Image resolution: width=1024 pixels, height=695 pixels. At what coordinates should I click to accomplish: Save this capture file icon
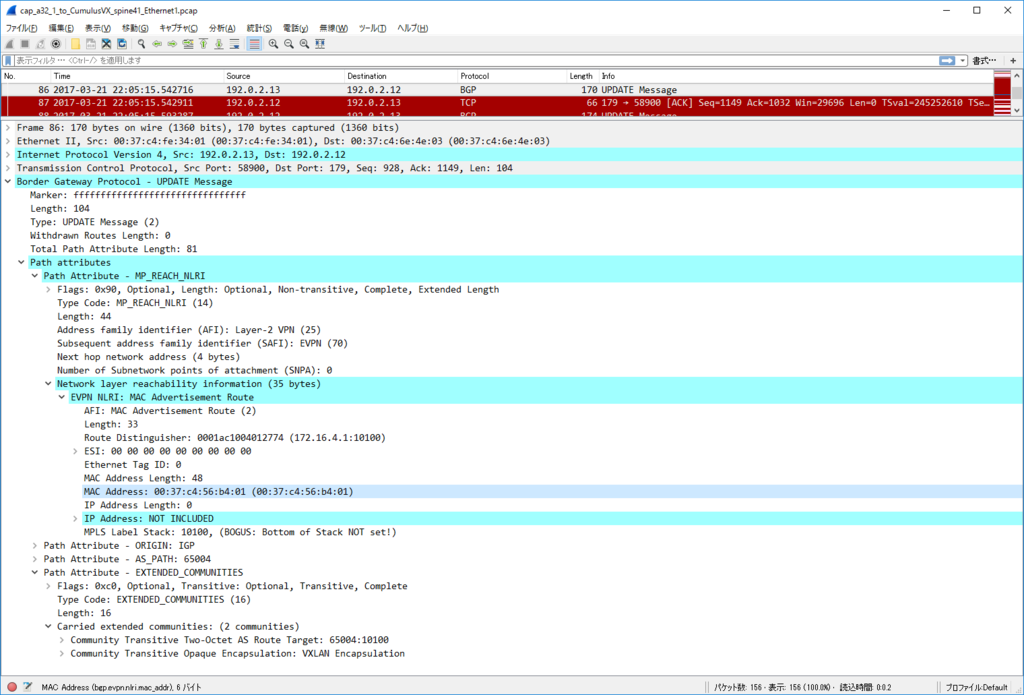coord(91,44)
